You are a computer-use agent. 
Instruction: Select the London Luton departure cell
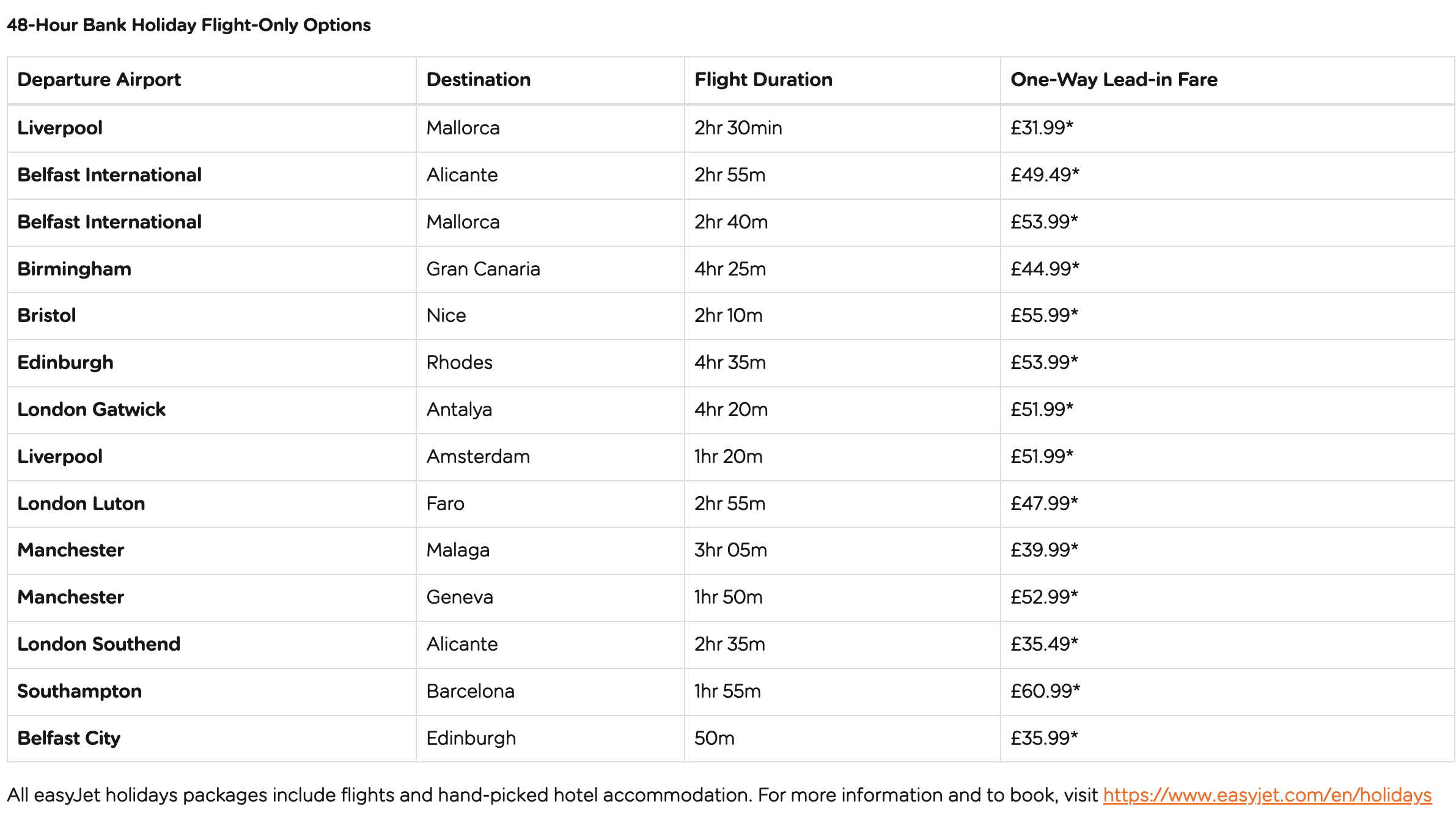tap(211, 503)
